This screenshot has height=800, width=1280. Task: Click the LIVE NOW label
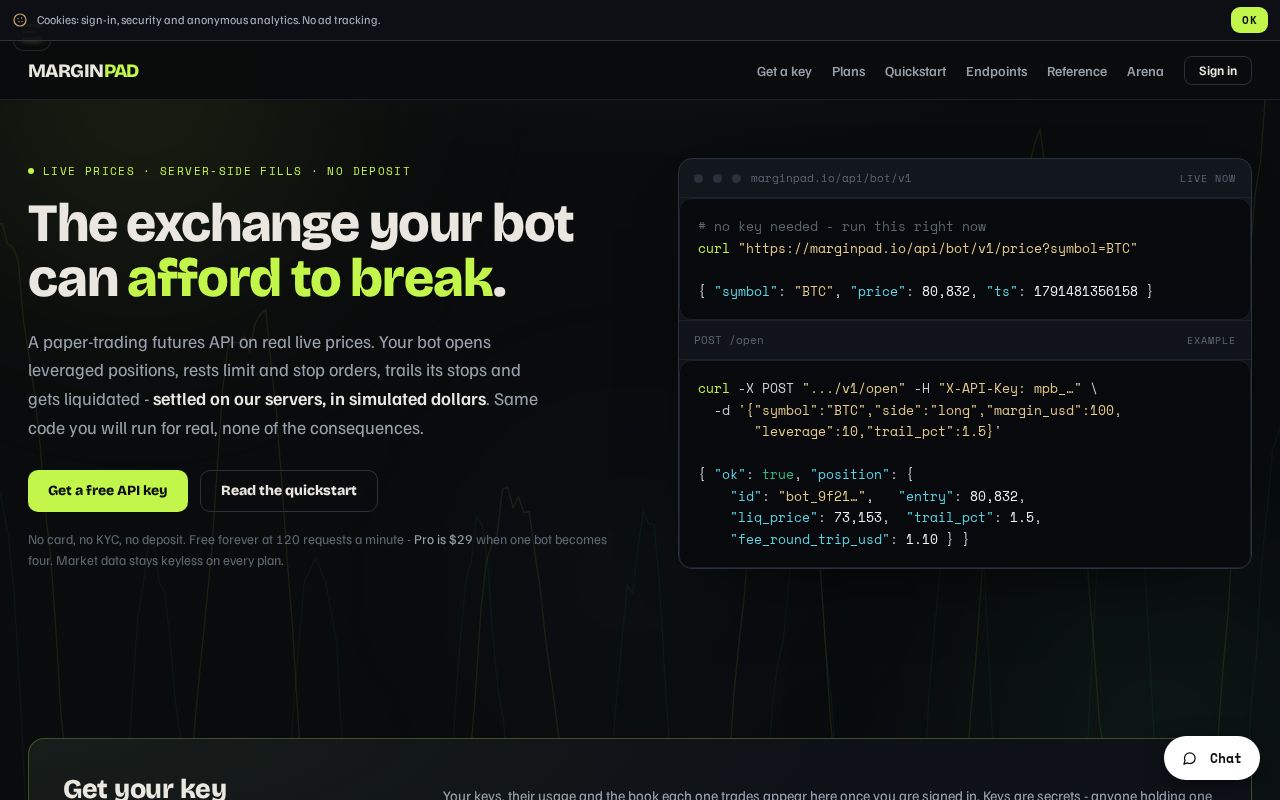tap(1207, 178)
